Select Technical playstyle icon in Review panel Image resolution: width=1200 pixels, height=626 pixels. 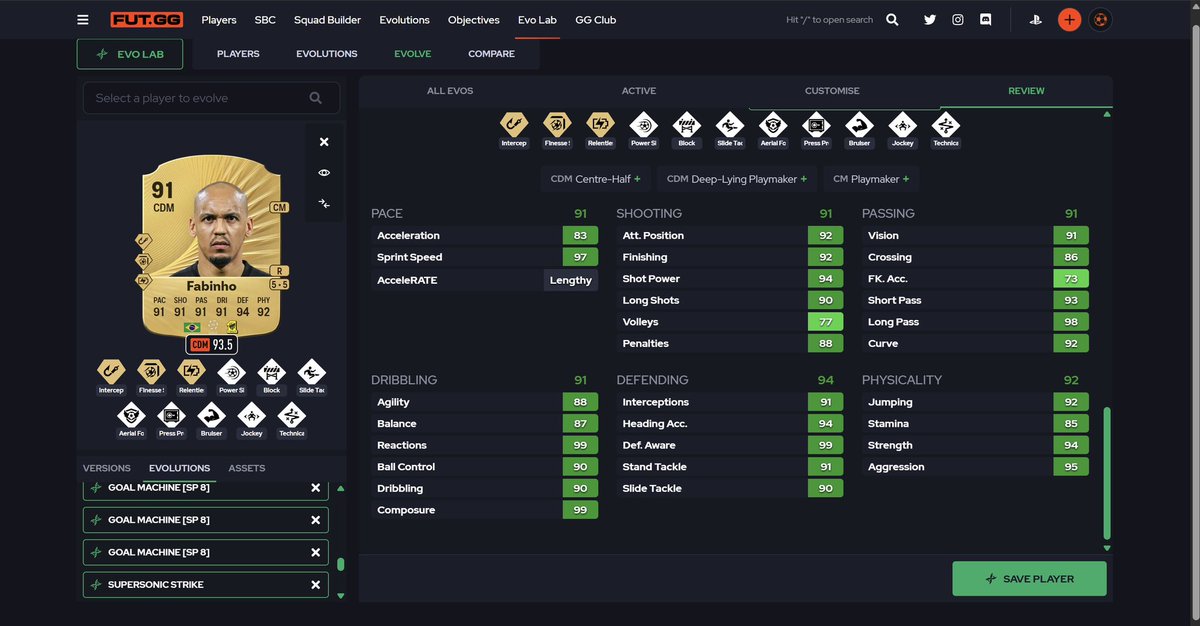tap(945, 126)
